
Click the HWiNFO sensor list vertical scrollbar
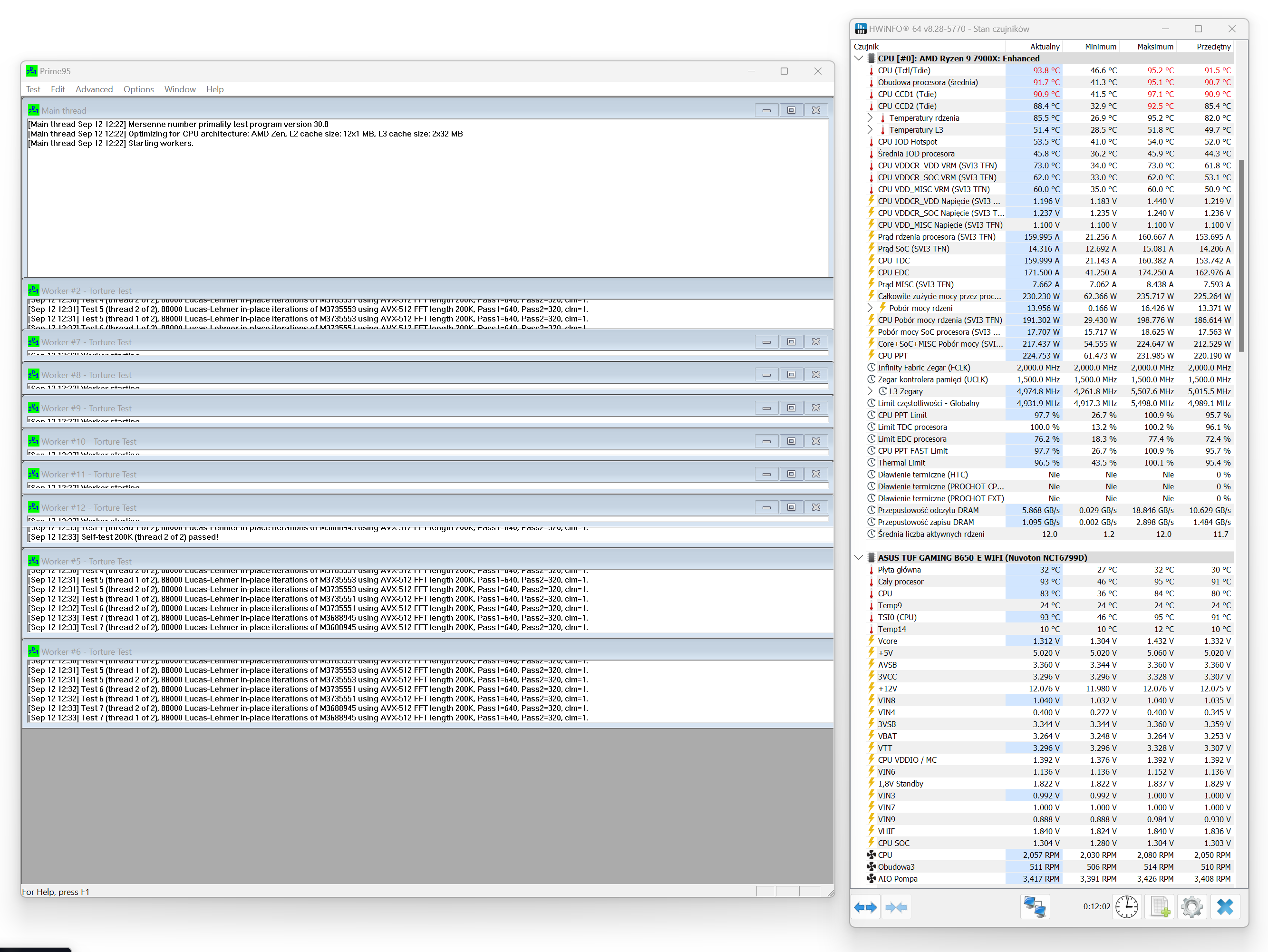[x=1241, y=255]
